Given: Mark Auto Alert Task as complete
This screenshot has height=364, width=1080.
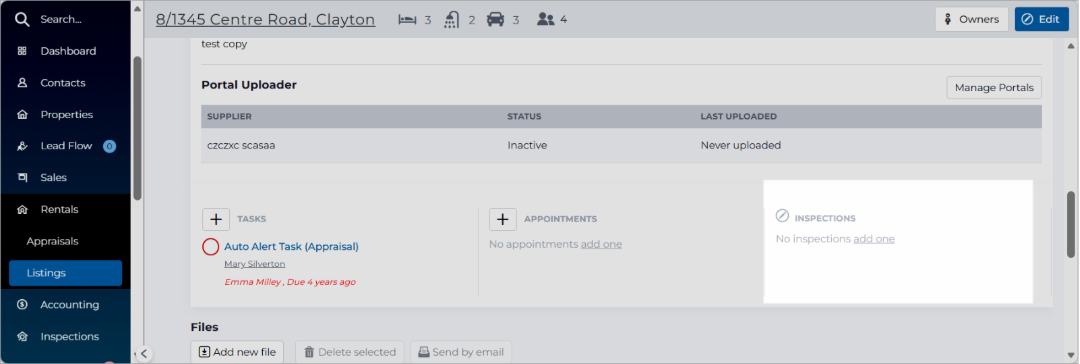Looking at the screenshot, I should (211, 247).
